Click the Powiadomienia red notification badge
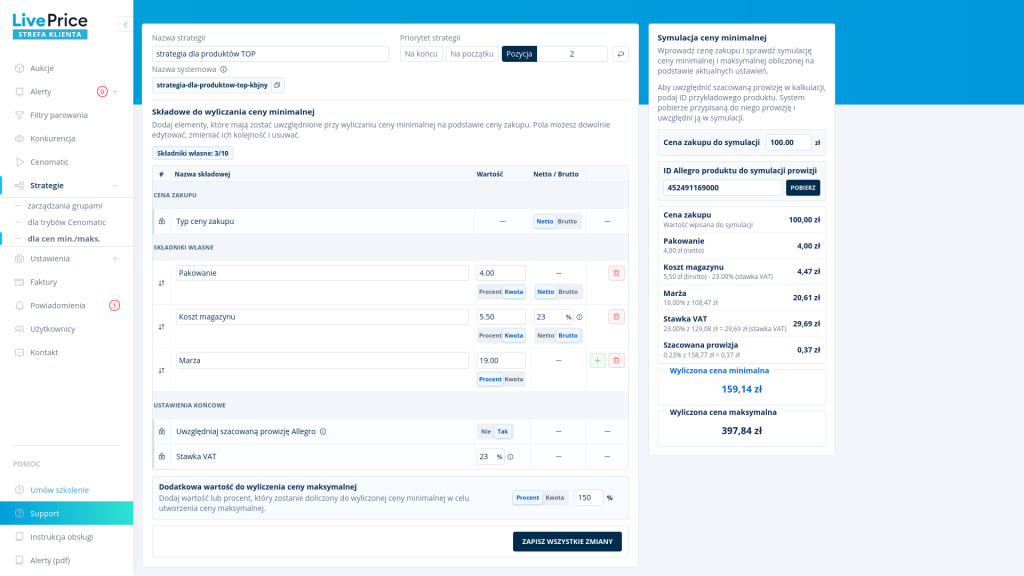 (x=114, y=305)
